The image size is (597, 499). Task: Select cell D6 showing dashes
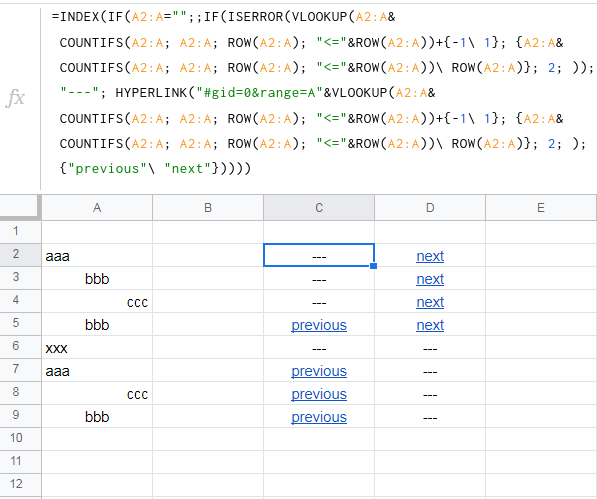tap(430, 347)
